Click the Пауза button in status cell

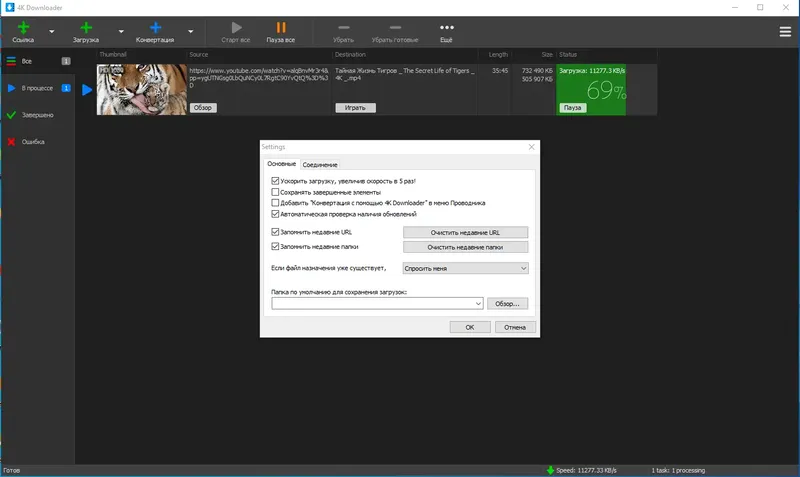pos(572,108)
